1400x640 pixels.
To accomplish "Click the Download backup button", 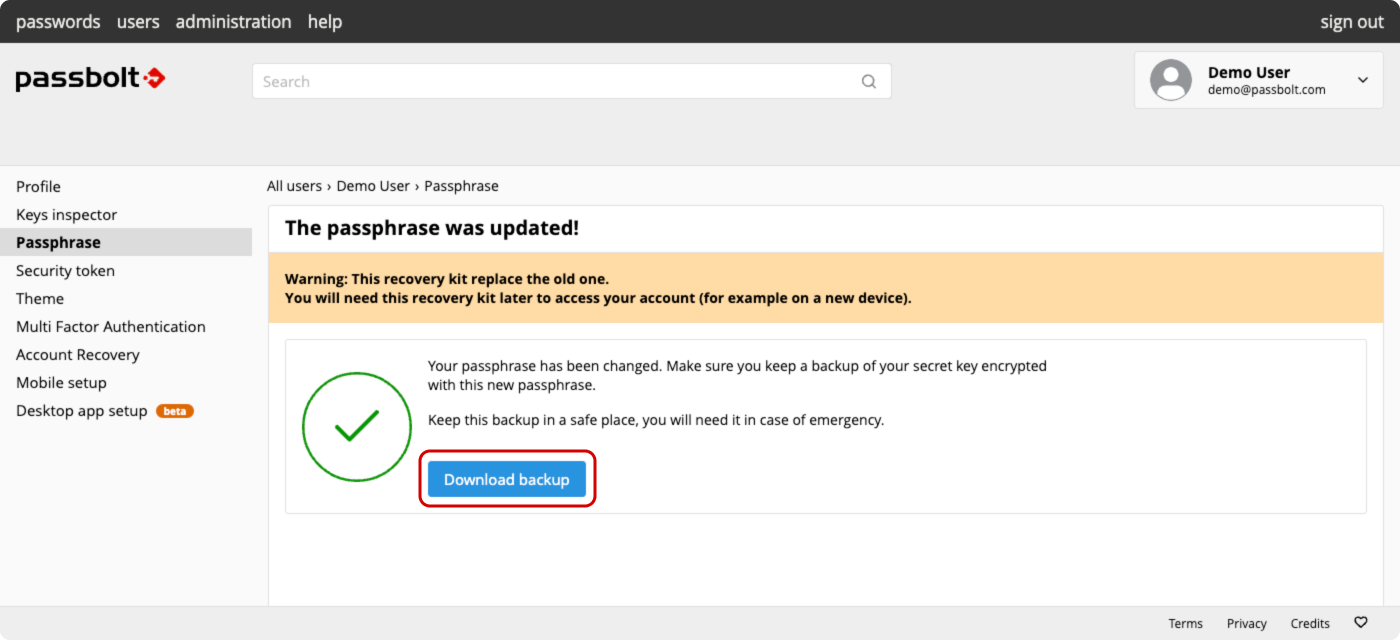I will (507, 480).
